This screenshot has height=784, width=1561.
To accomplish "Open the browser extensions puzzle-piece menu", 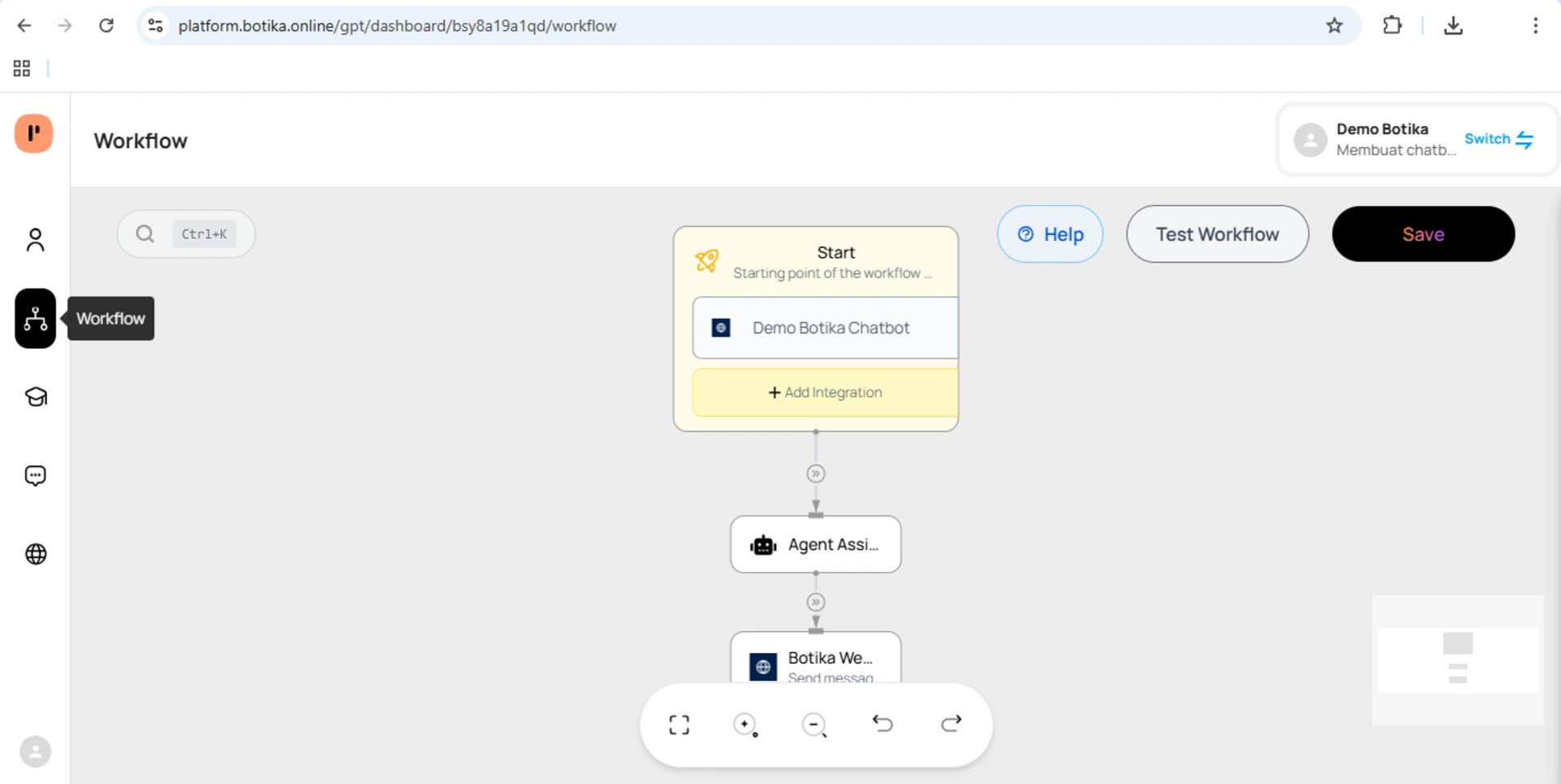I will tap(1393, 25).
